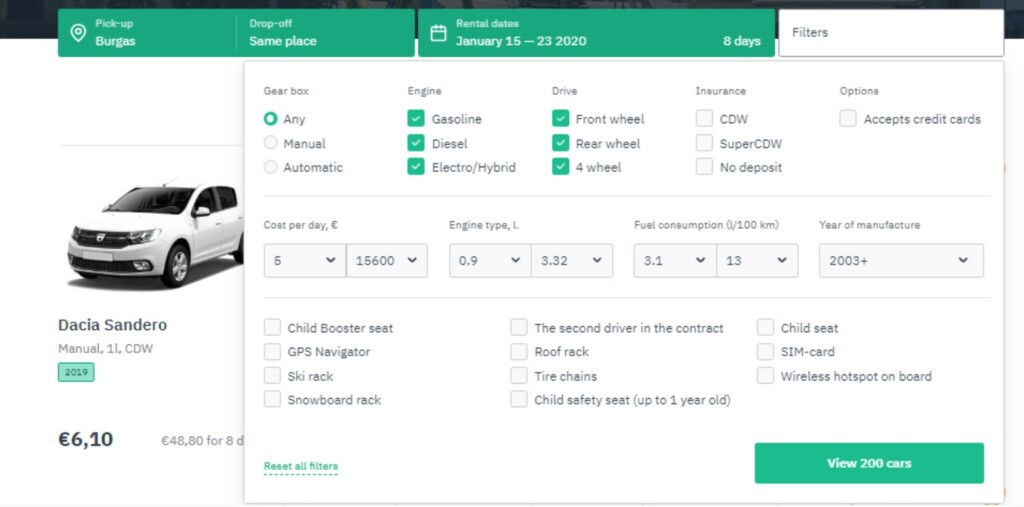
Task: Uncheck the 4 wheel drive checkbox
Action: [x=560, y=167]
